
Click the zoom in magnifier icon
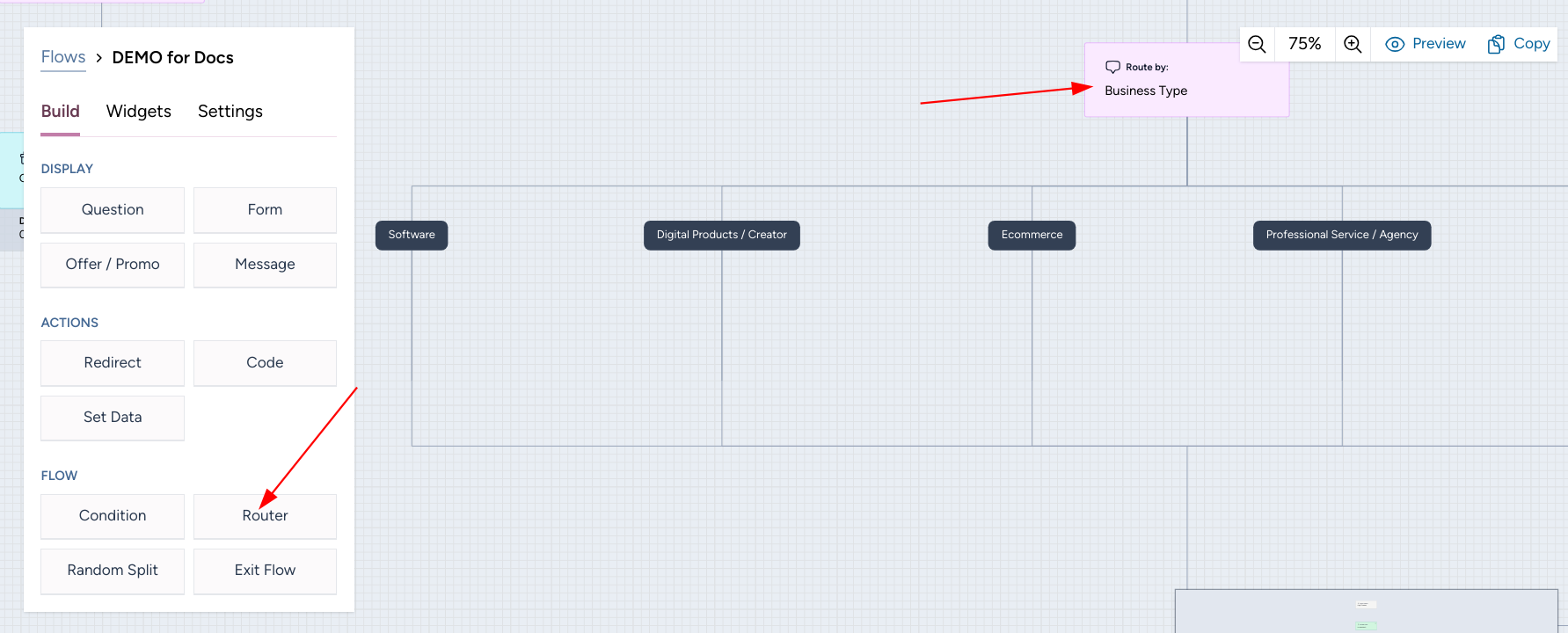pos(1353,44)
